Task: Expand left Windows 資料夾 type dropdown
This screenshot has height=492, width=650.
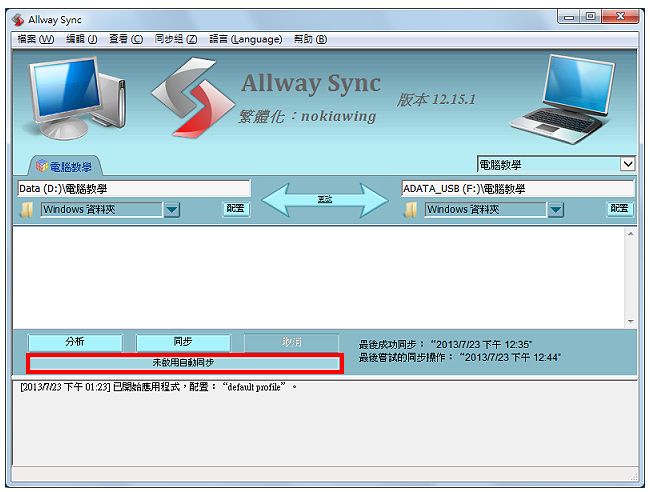Action: tap(171, 210)
